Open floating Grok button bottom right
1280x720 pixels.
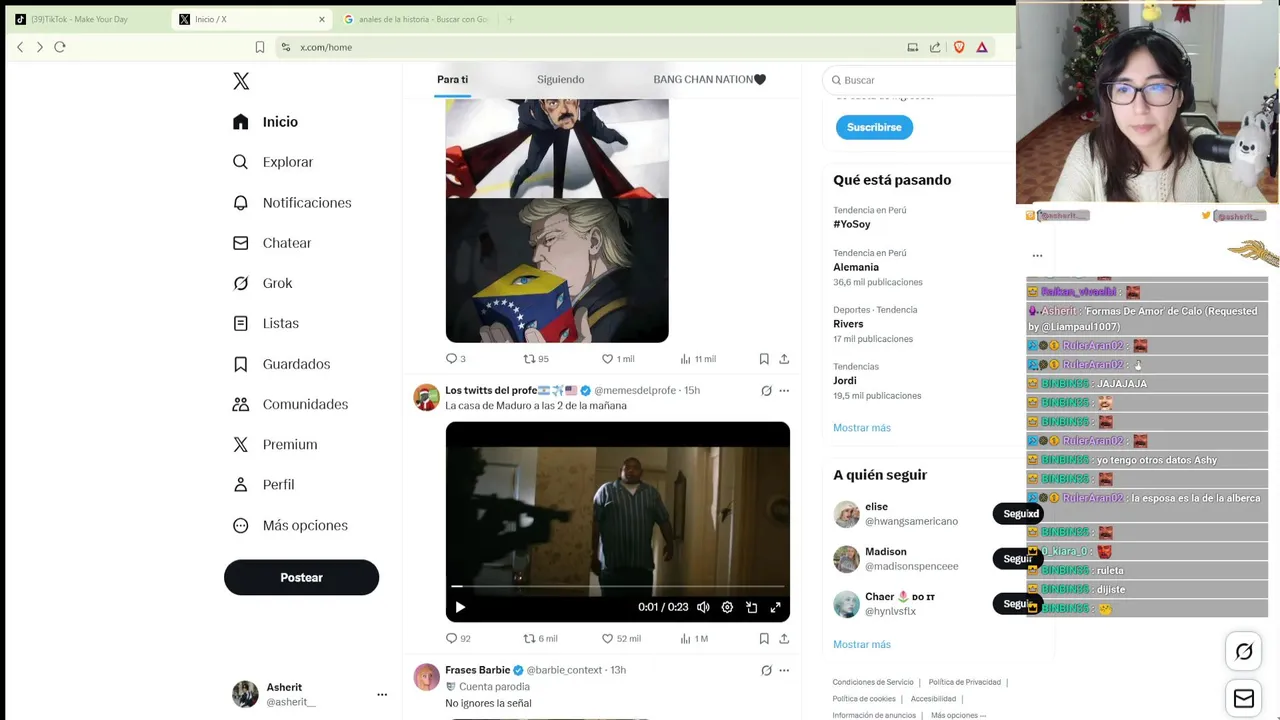click(1244, 652)
